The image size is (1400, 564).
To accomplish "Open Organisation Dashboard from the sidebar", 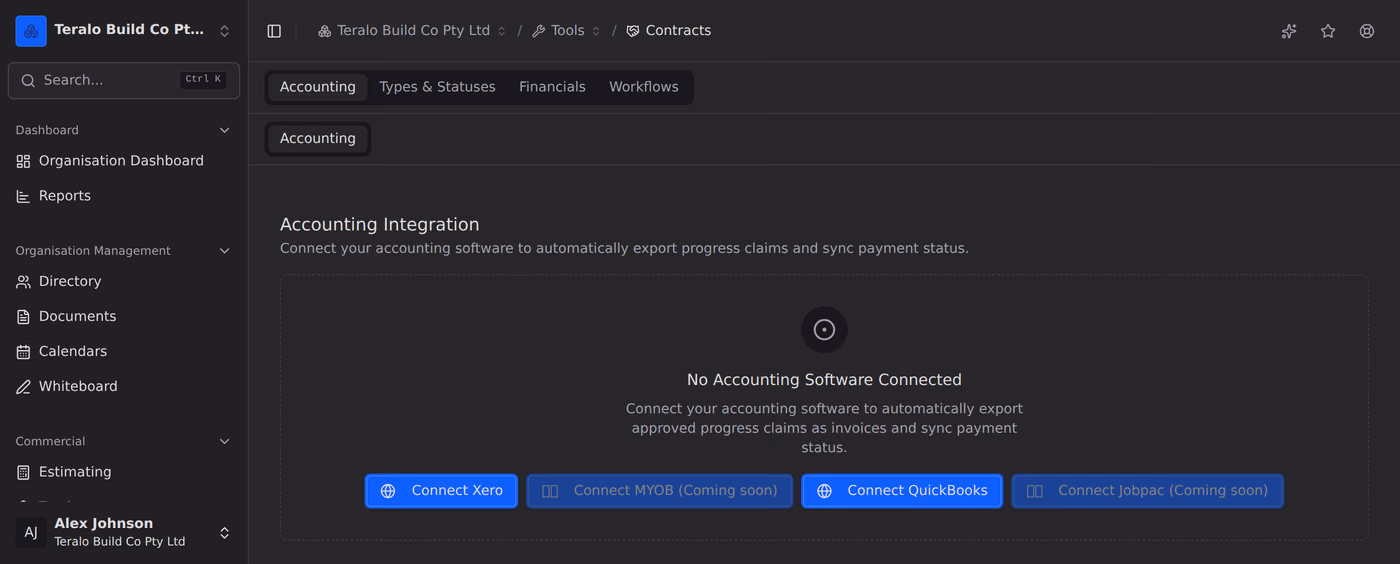I will pyautogui.click(x=124, y=161).
